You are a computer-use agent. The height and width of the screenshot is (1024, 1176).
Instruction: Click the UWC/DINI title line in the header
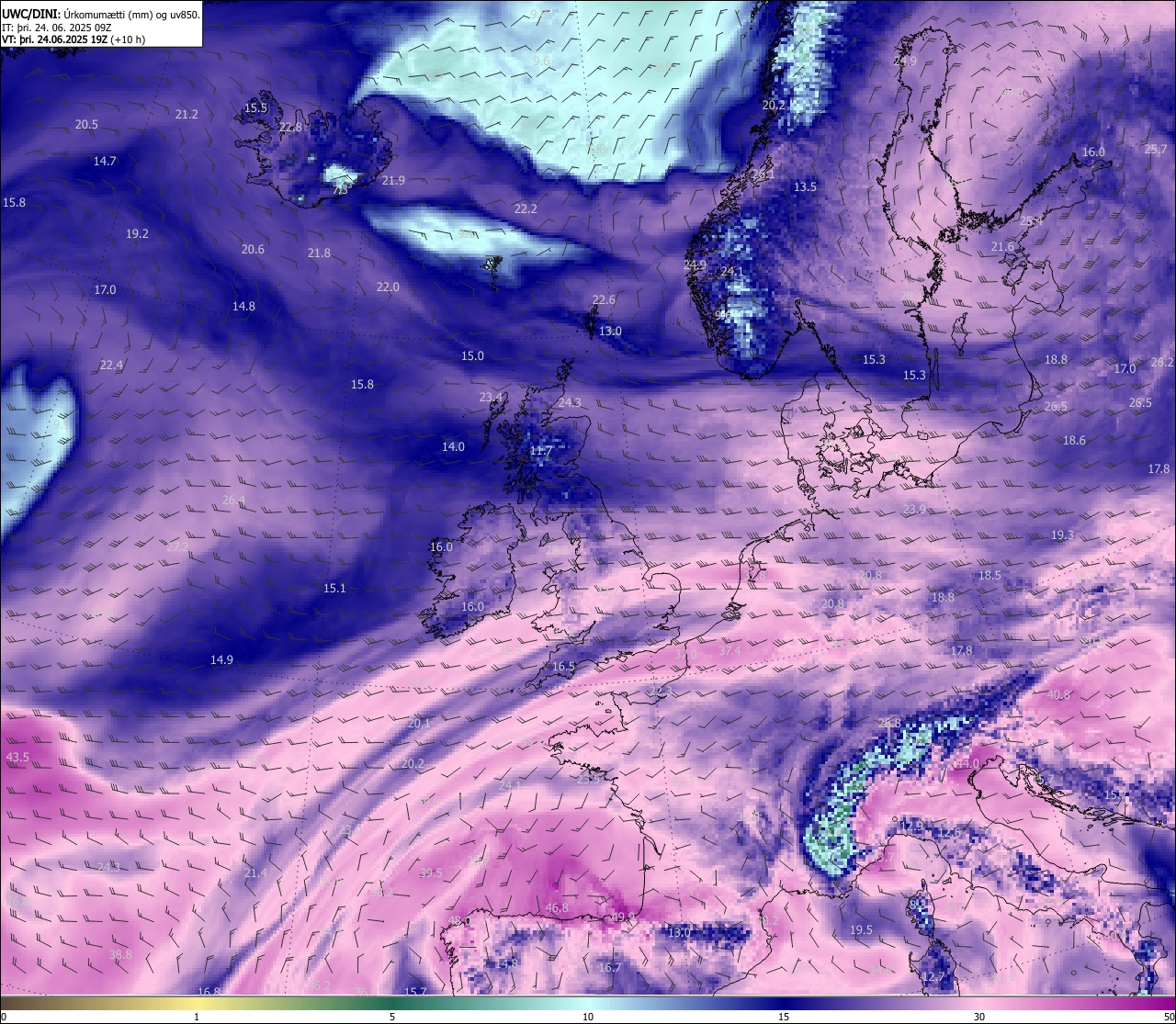point(101,14)
